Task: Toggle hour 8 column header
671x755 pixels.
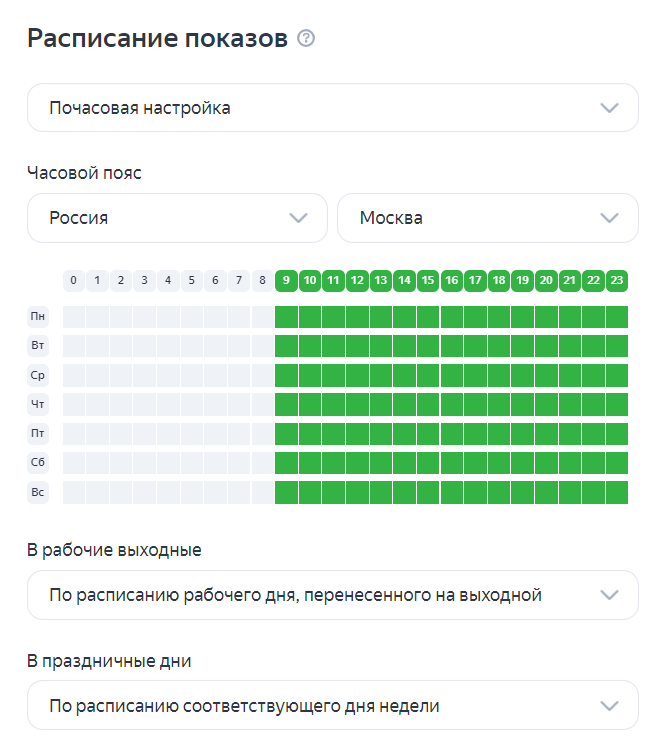Action: 263,281
